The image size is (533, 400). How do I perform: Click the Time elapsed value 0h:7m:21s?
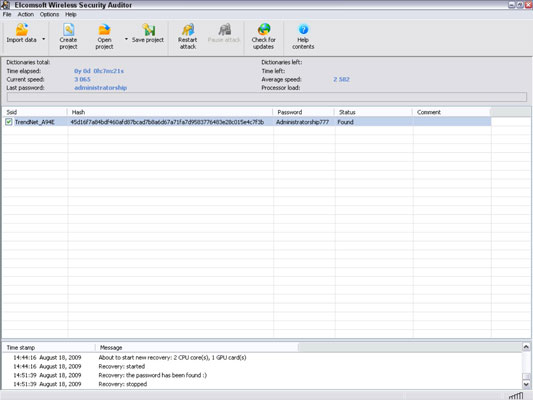[99, 71]
